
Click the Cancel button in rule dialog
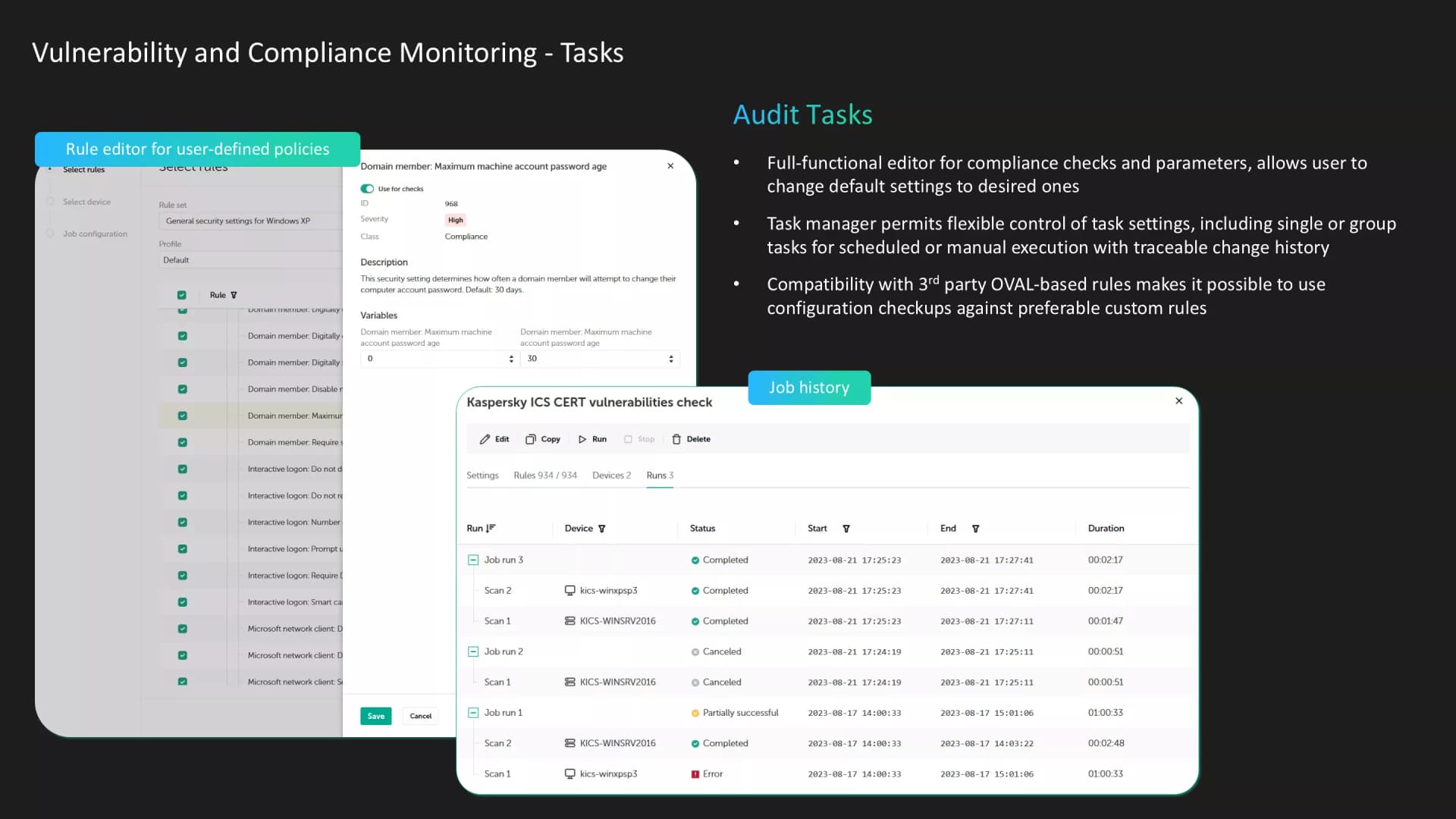tap(421, 716)
